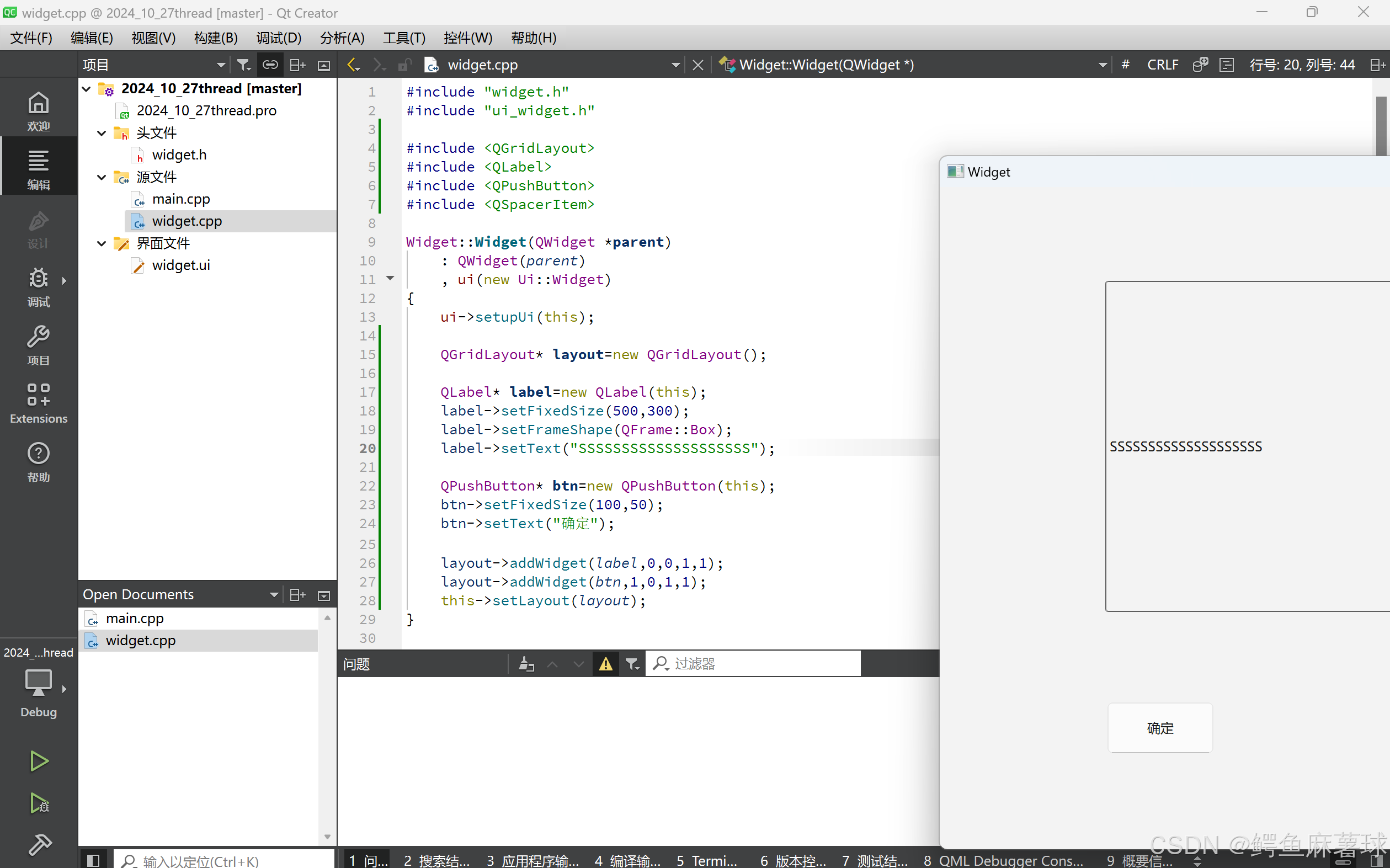Open the 编辑(E) menu
This screenshot has height=868, width=1390.
[x=92, y=38]
